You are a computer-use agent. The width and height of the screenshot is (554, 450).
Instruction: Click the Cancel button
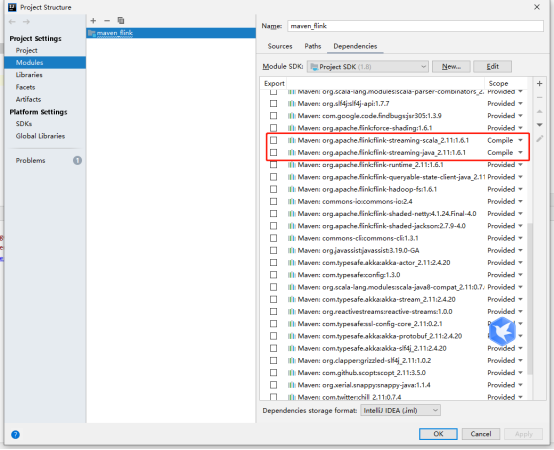tap(481, 434)
